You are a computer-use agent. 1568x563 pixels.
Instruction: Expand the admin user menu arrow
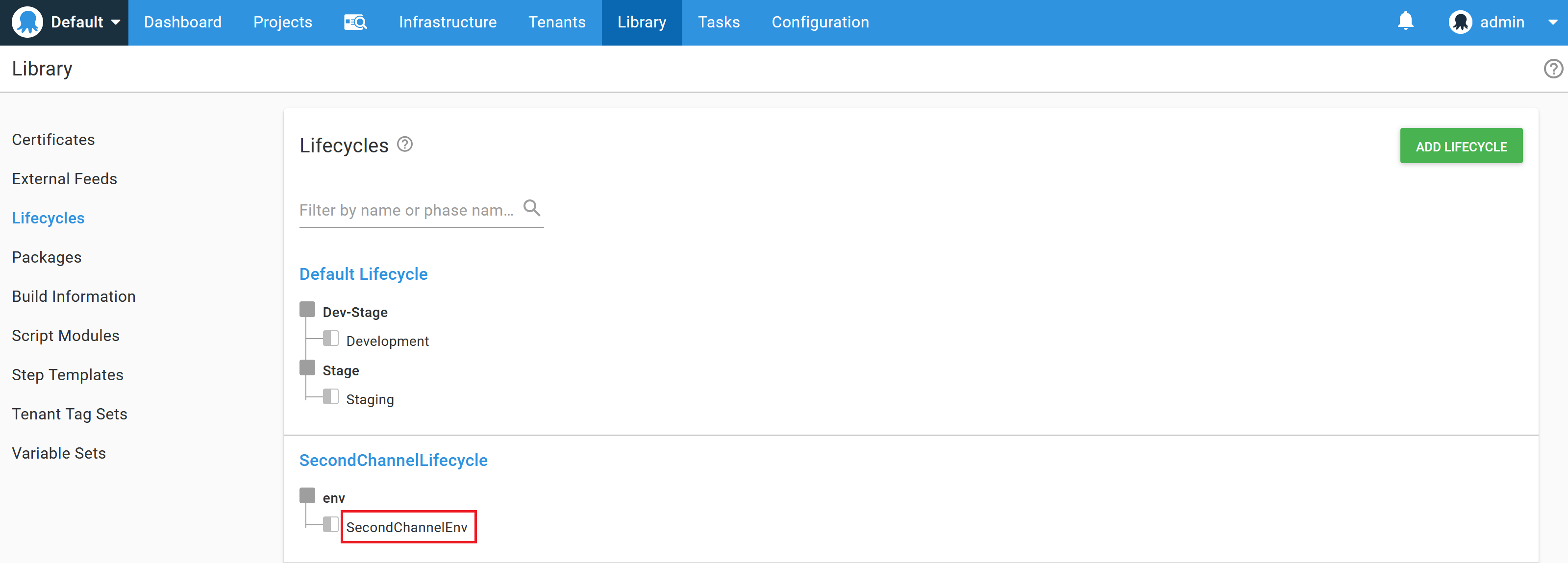pyautogui.click(x=1552, y=23)
